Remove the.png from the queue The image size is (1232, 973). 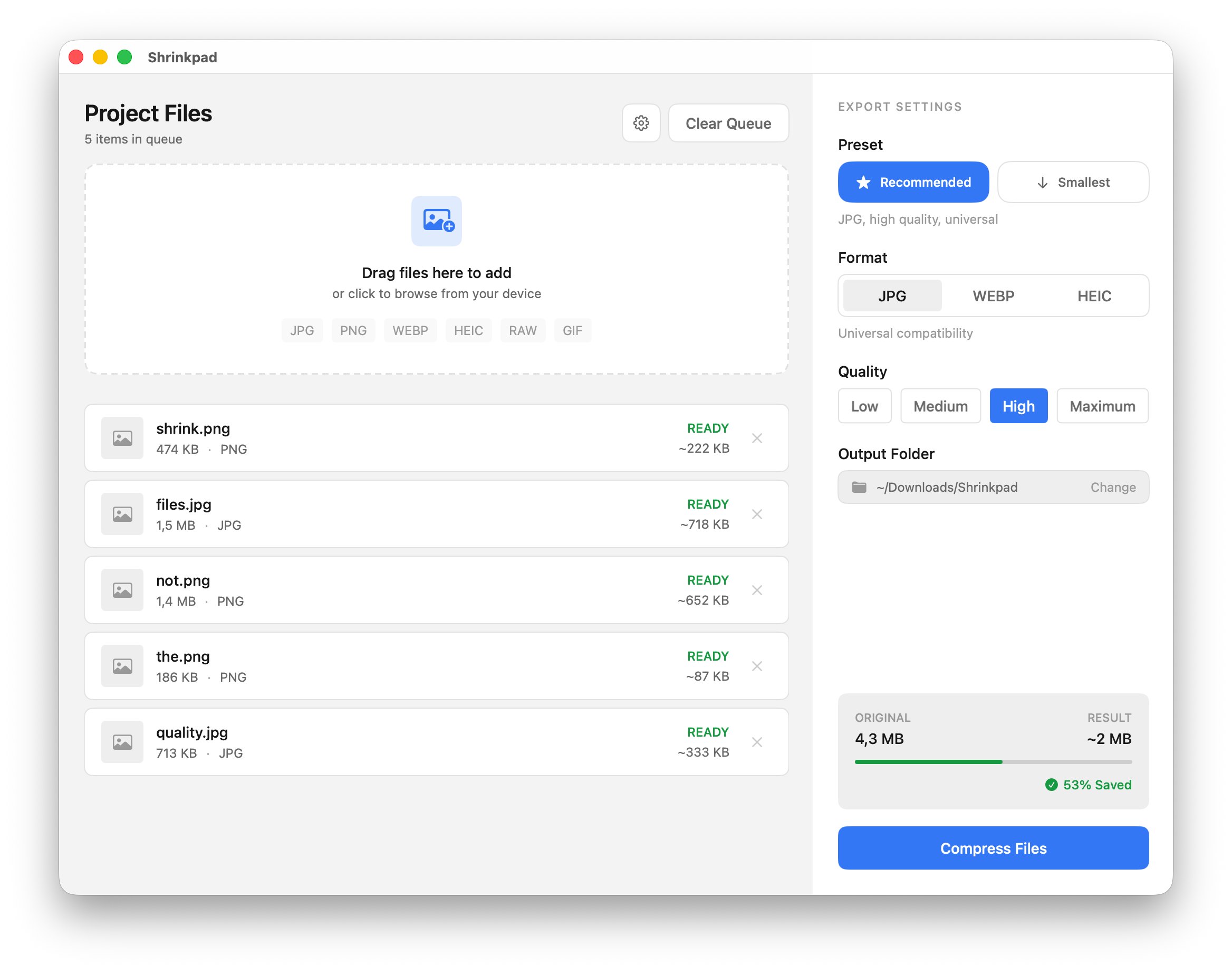757,666
